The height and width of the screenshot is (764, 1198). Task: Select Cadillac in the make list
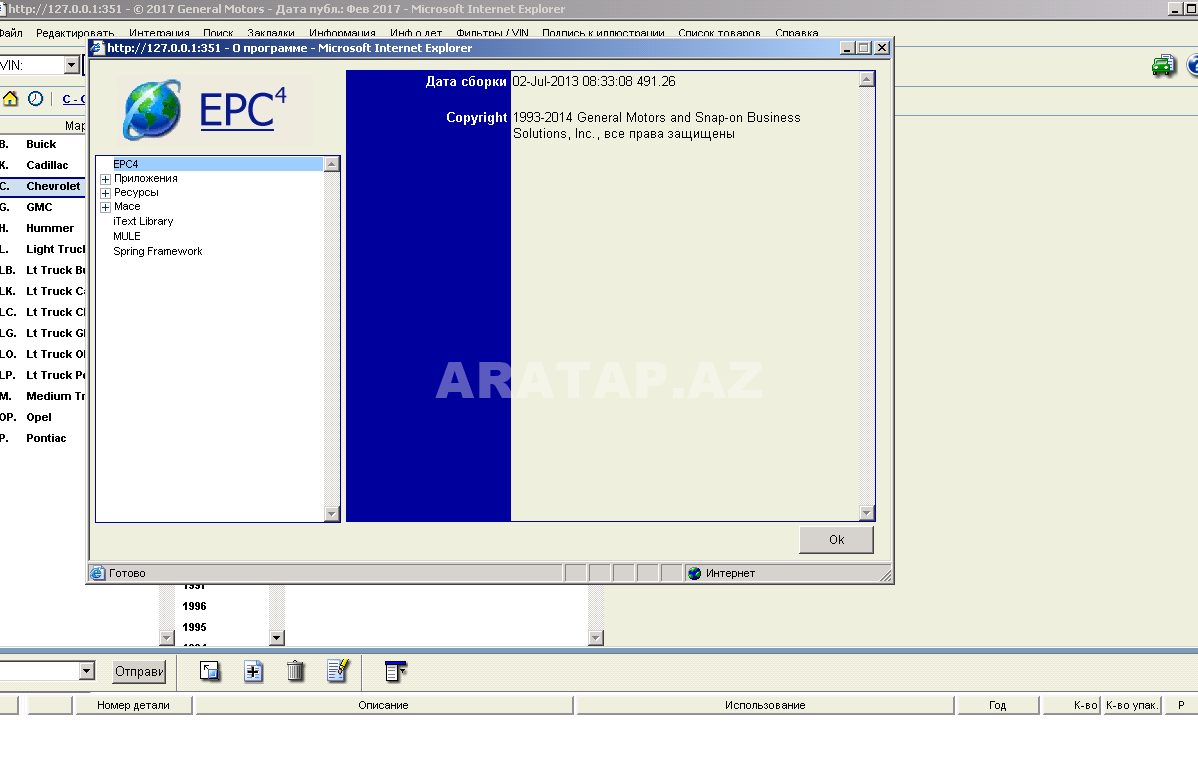tap(47, 165)
